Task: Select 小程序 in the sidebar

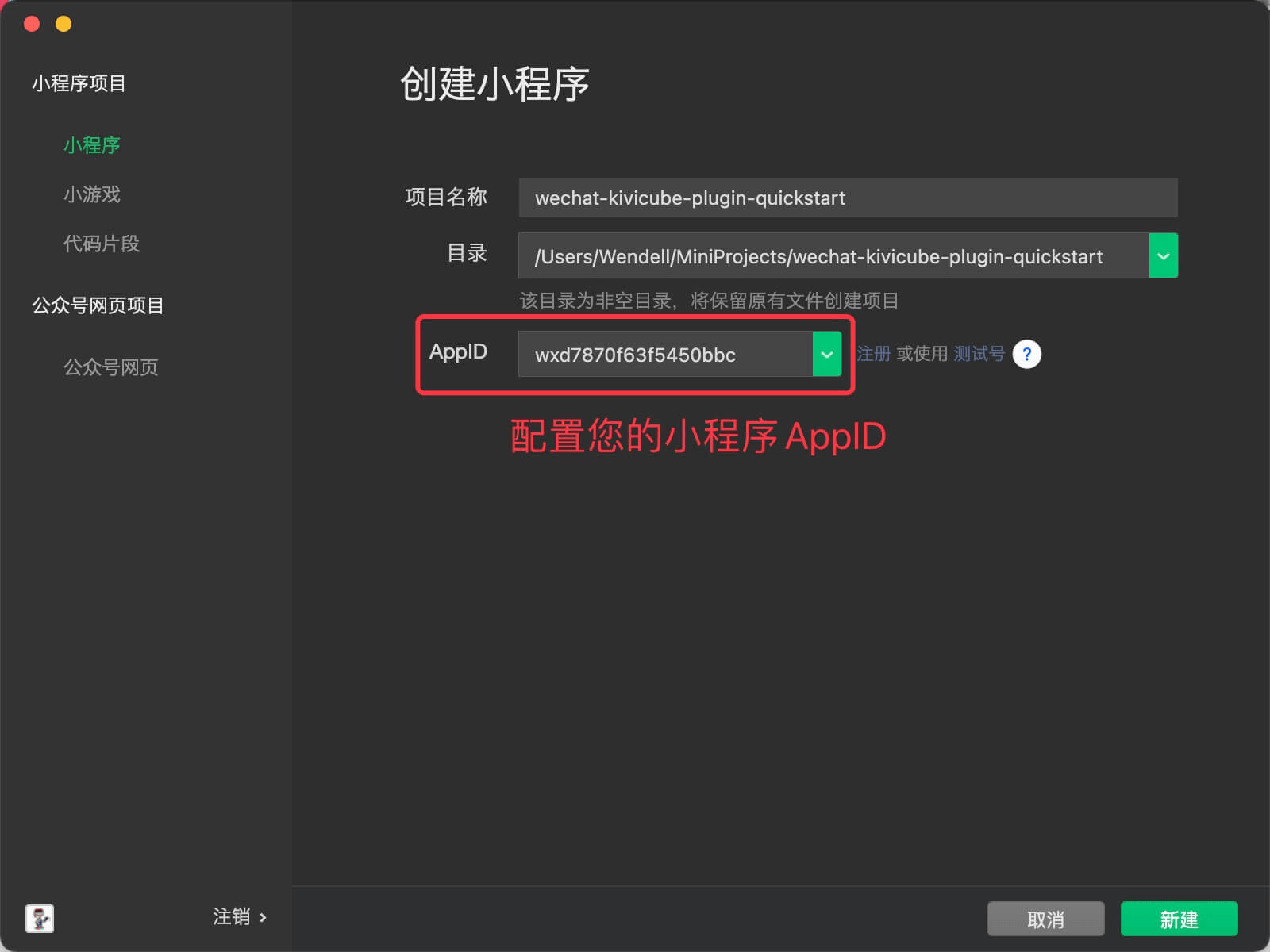Action: pos(93,145)
